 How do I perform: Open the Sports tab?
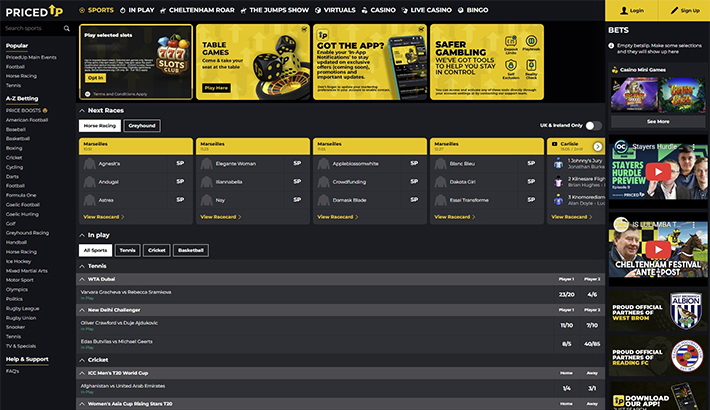96,10
